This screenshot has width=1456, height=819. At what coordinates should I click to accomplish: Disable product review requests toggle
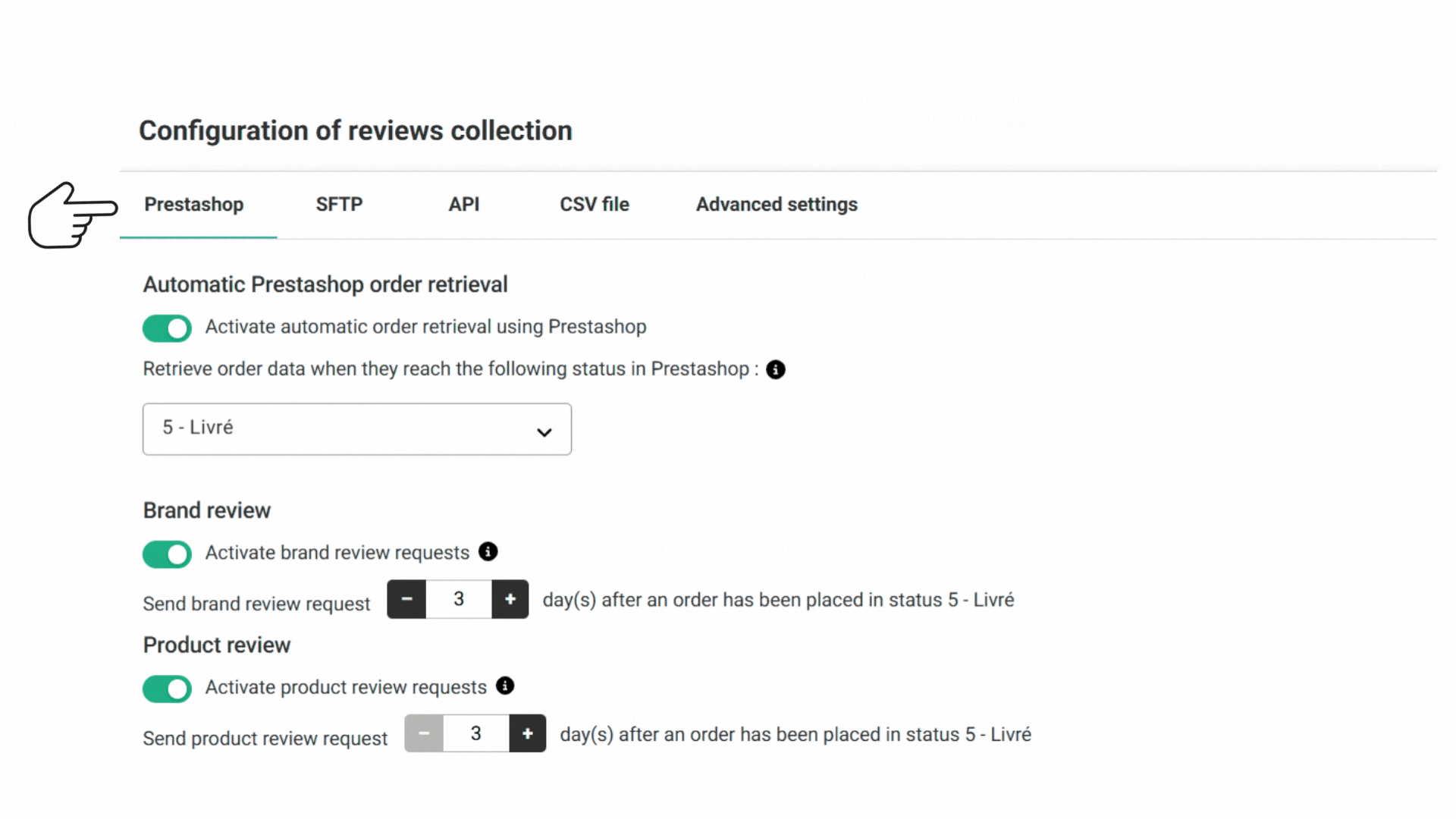point(167,689)
